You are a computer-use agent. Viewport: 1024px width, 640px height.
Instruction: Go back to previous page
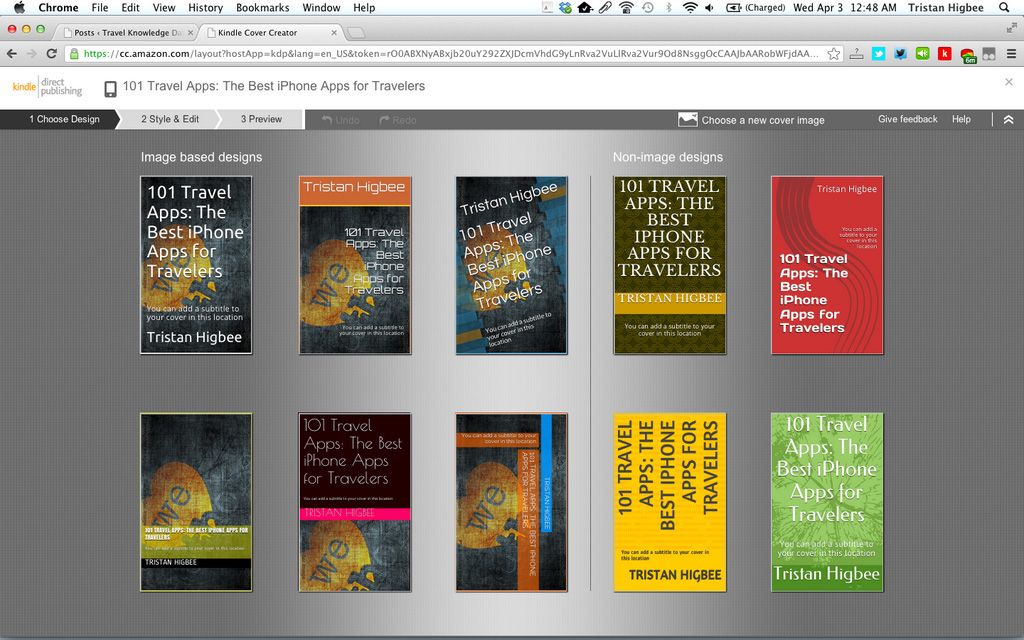(12, 54)
